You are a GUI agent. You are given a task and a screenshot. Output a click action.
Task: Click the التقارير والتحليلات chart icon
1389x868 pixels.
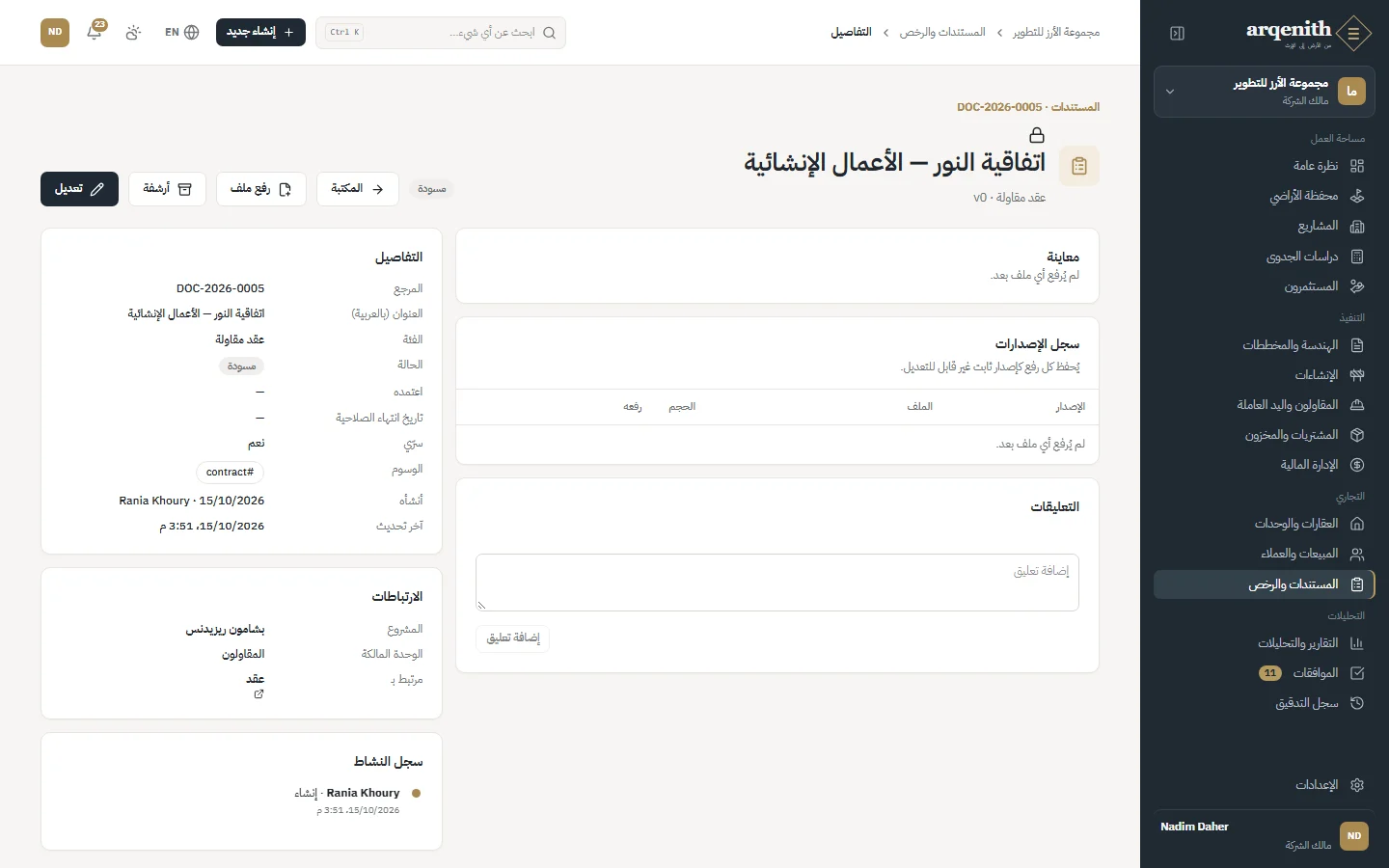[x=1357, y=643]
